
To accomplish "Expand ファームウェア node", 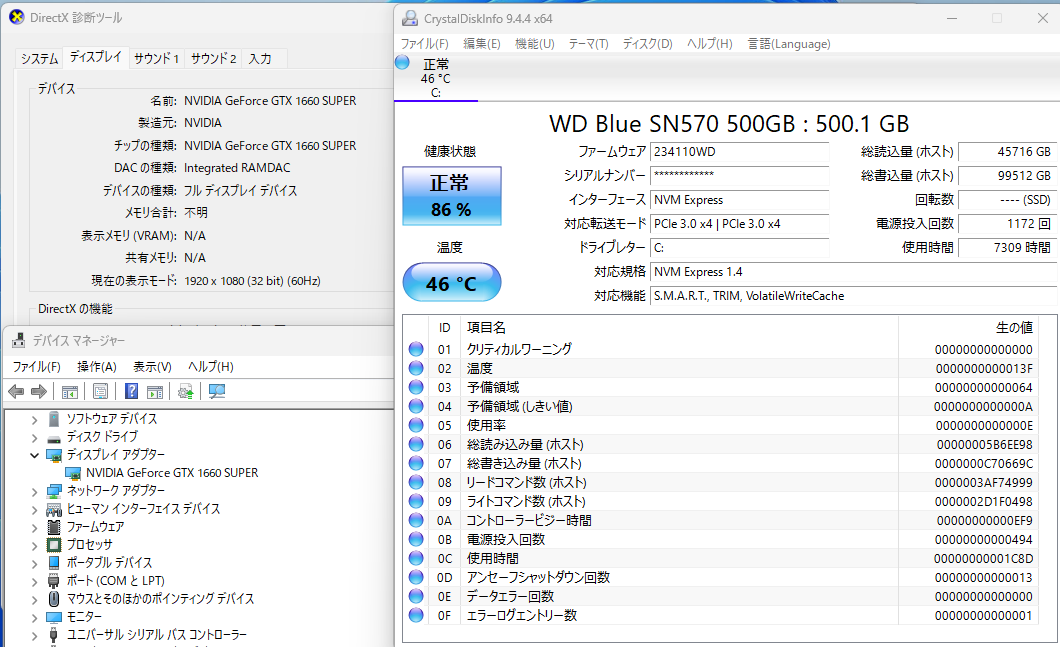I will click(34, 527).
